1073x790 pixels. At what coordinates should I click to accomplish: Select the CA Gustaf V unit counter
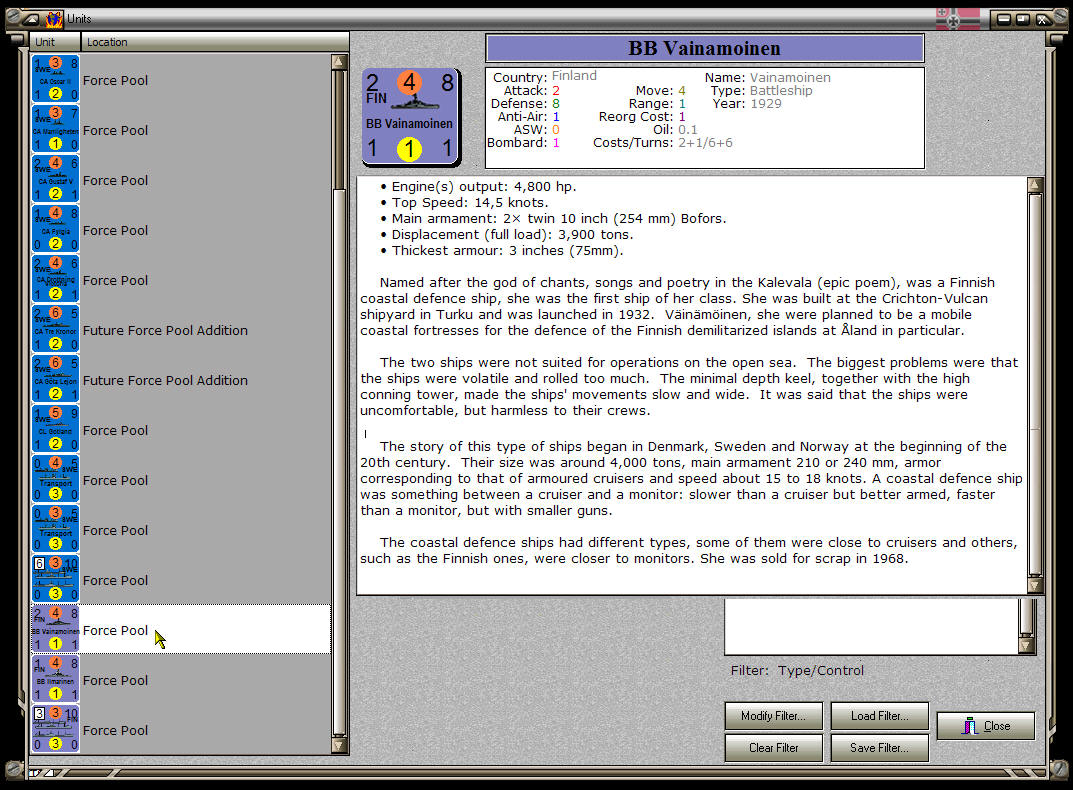point(55,179)
